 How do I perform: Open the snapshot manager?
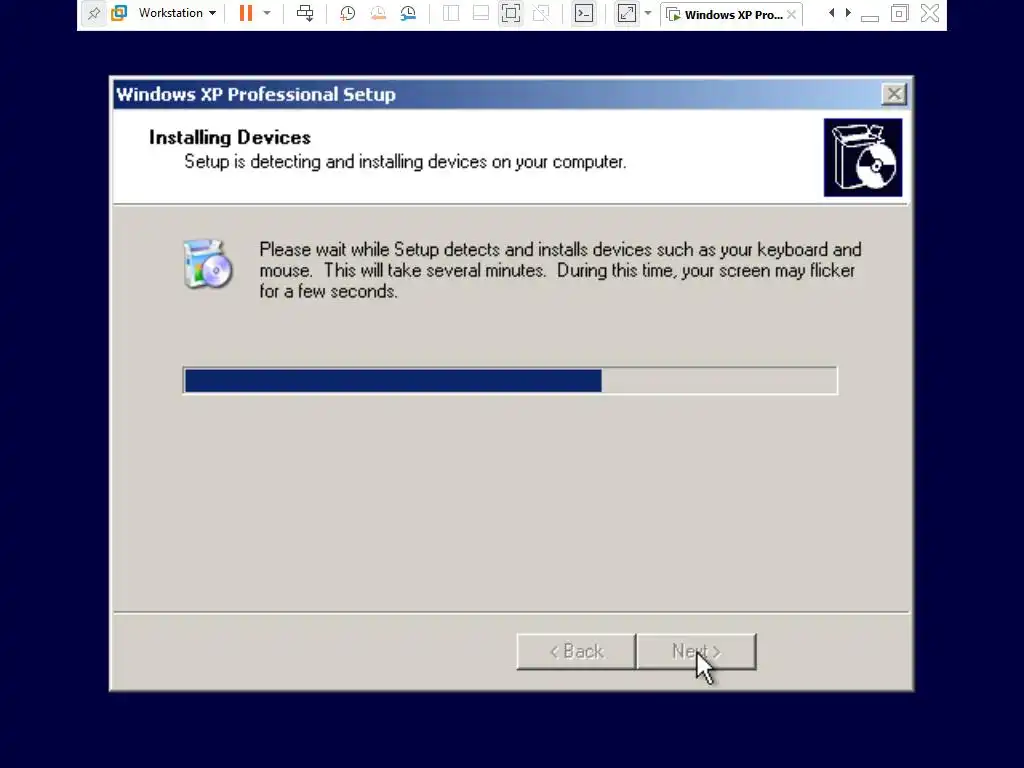pos(408,13)
